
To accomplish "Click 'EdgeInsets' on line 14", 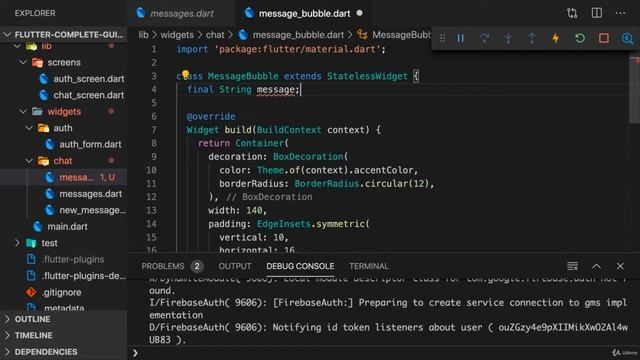I will coord(284,224).
